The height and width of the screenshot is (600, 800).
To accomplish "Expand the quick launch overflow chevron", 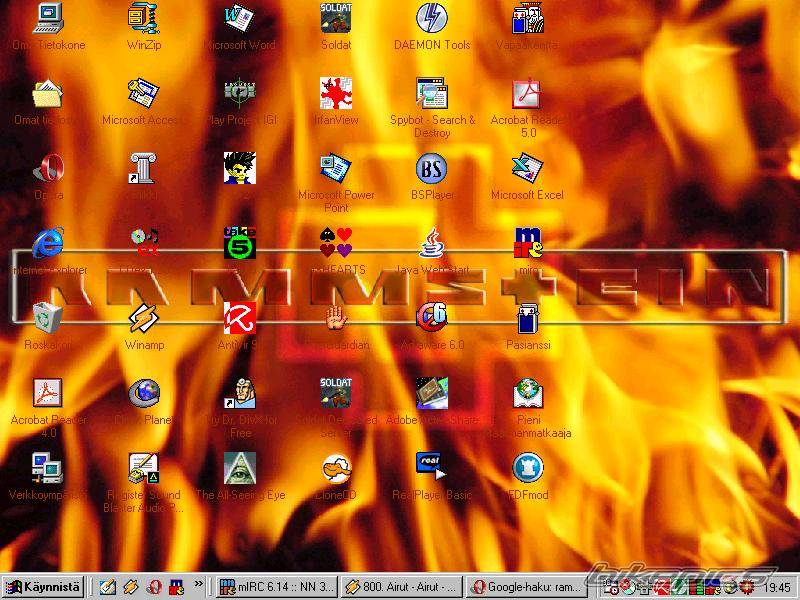I will coord(198,584).
